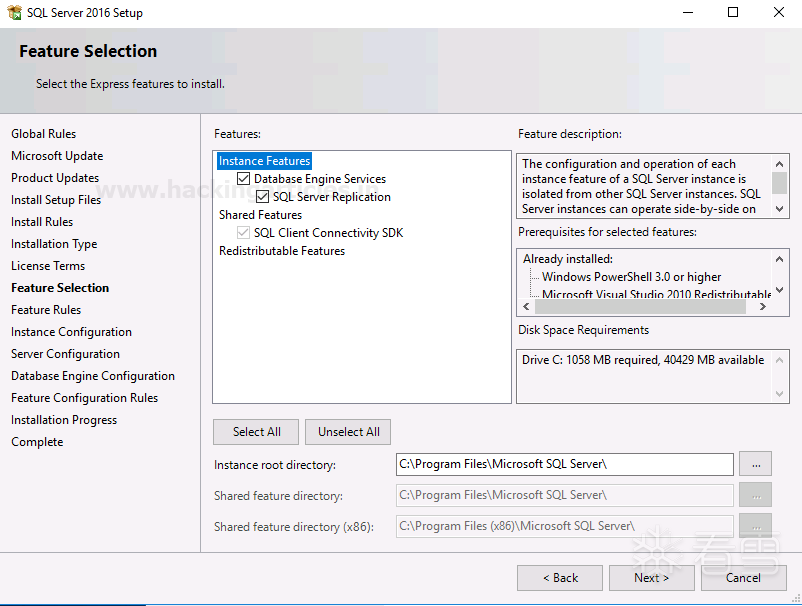Go Back to previous setup step
The image size is (802, 606).
click(x=560, y=578)
